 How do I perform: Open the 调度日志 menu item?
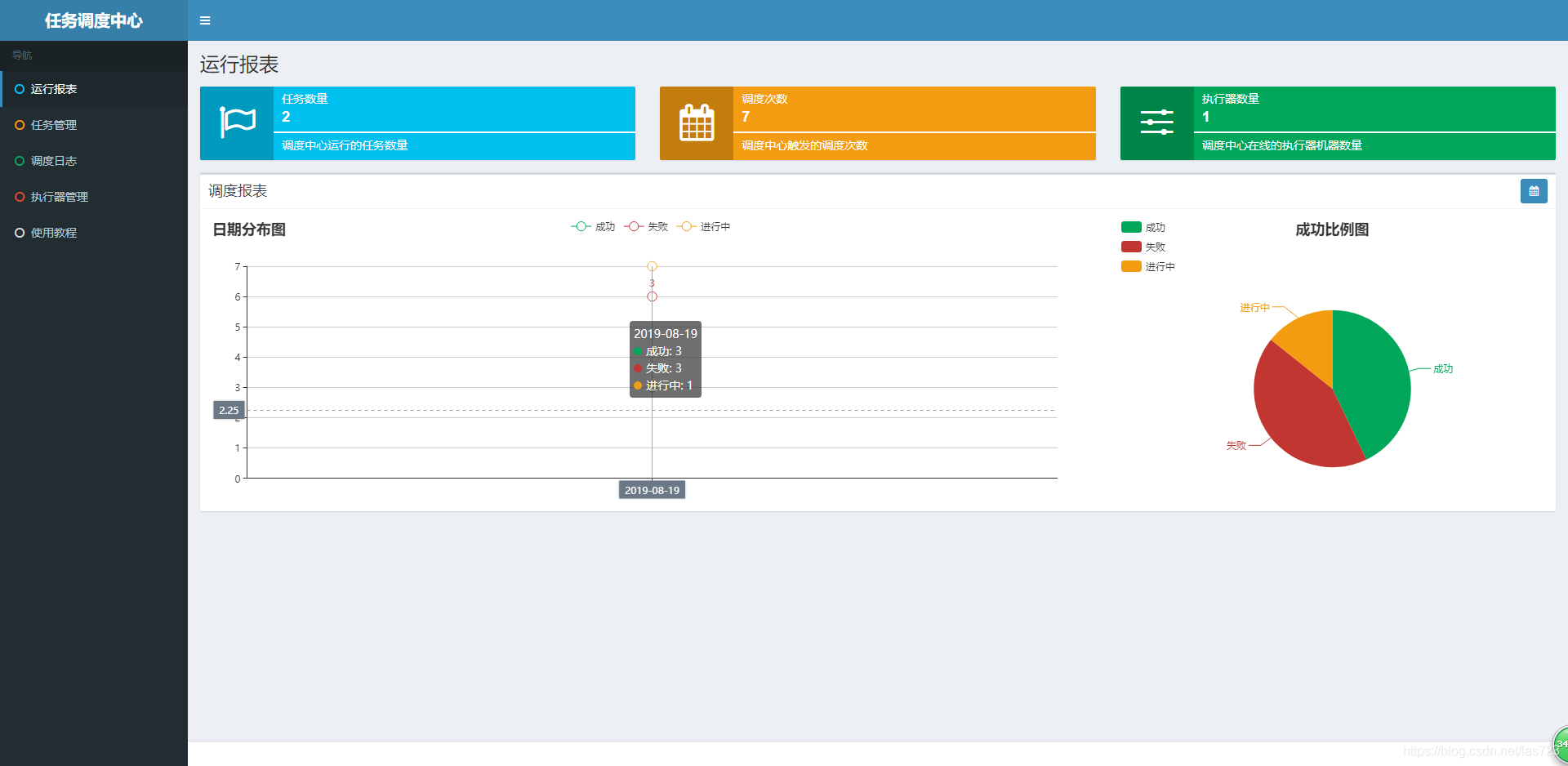[x=94, y=161]
